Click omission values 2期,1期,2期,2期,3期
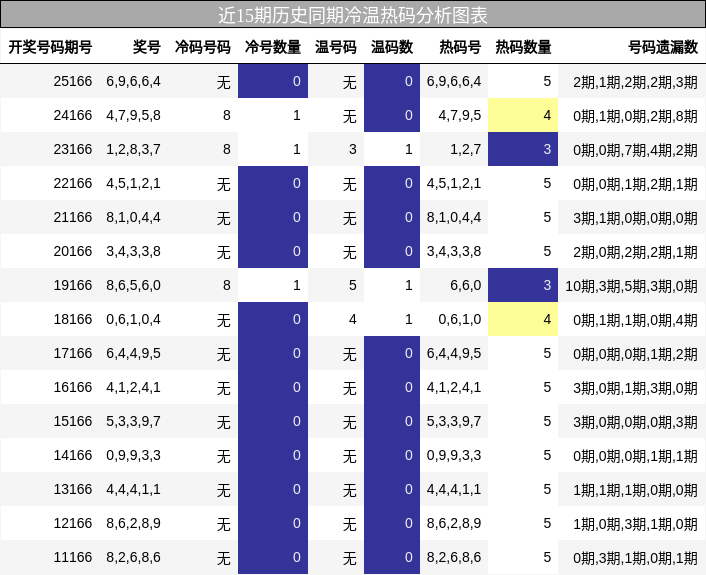The width and height of the screenshot is (706, 575). pyautogui.click(x=635, y=81)
